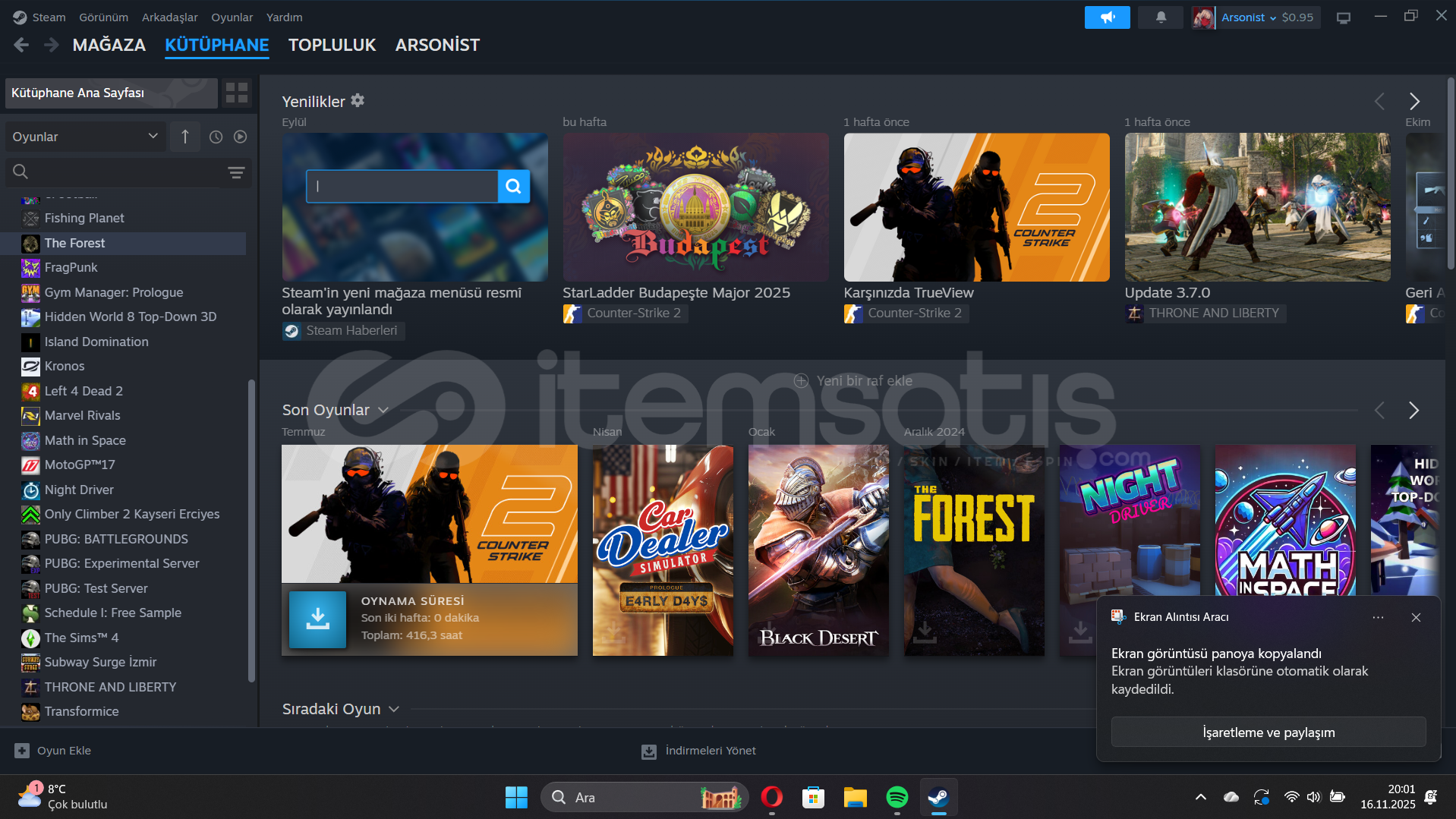Open the Yenilikler settings gear

(358, 100)
